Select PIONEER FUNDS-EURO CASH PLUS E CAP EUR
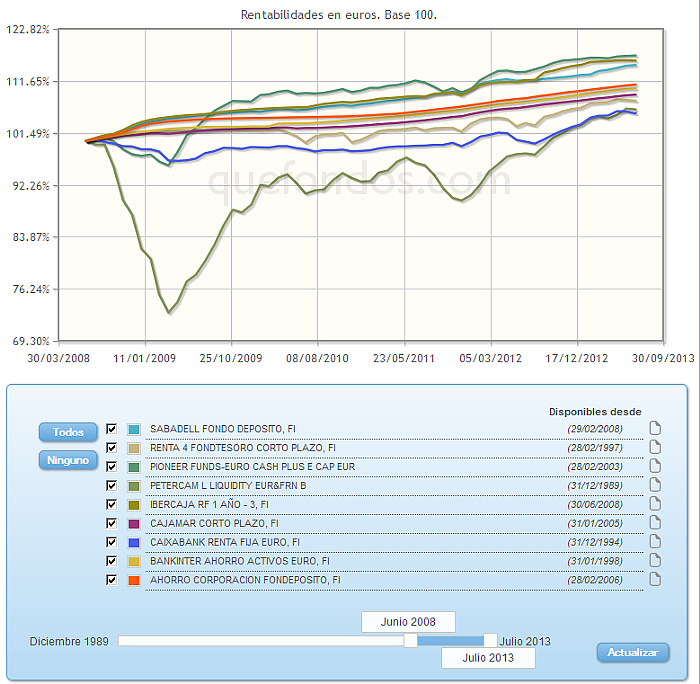The image size is (700, 684). (253, 467)
